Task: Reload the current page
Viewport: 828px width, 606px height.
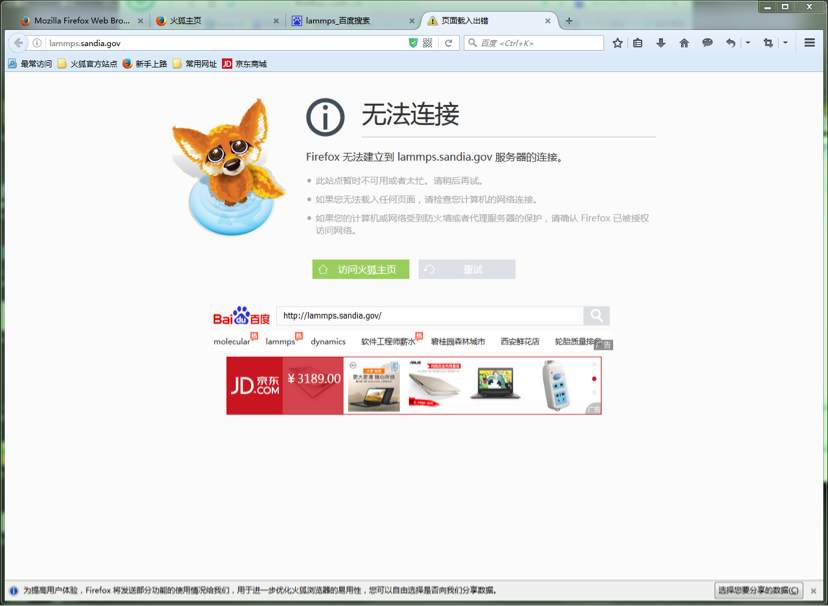Action: click(x=448, y=43)
